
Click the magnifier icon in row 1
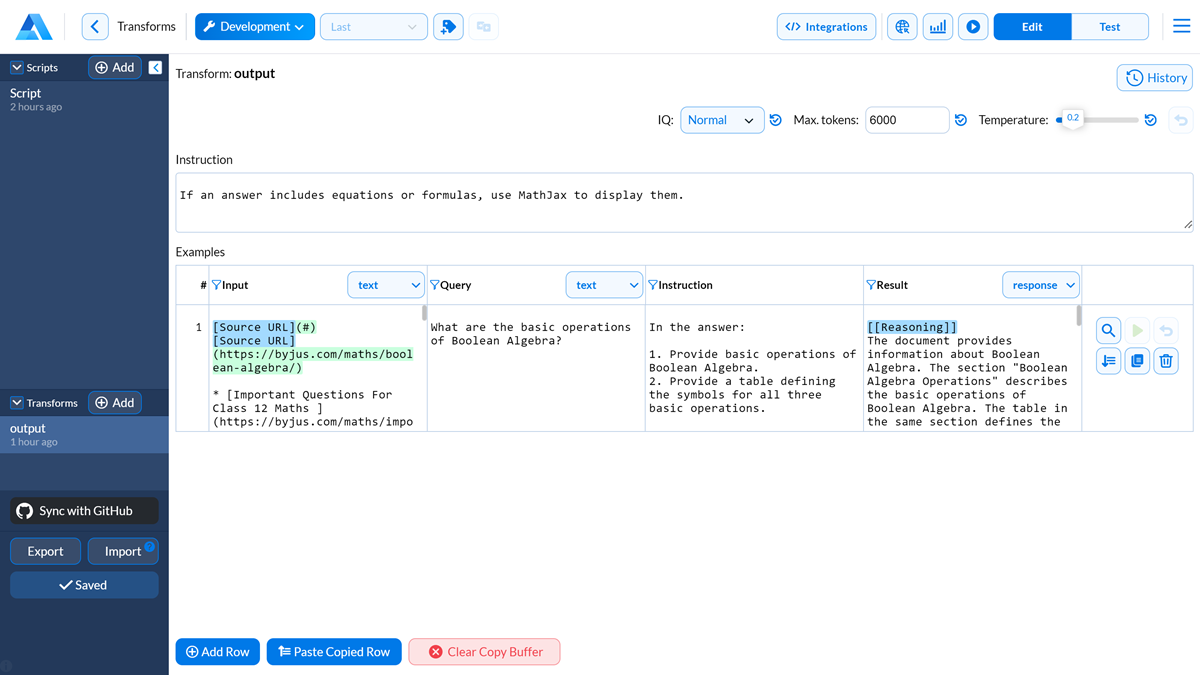(1108, 331)
